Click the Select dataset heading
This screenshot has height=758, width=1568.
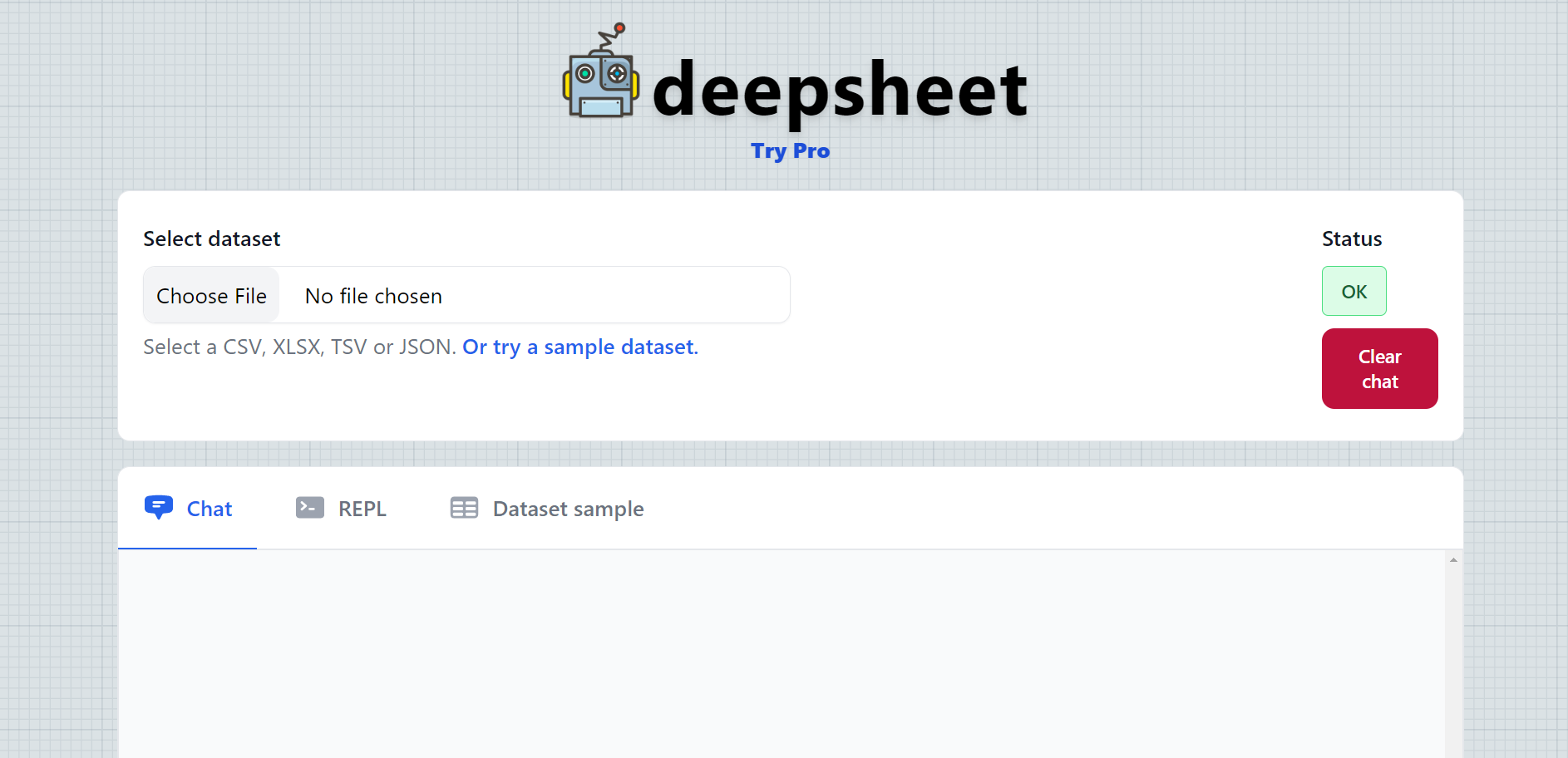pos(212,239)
